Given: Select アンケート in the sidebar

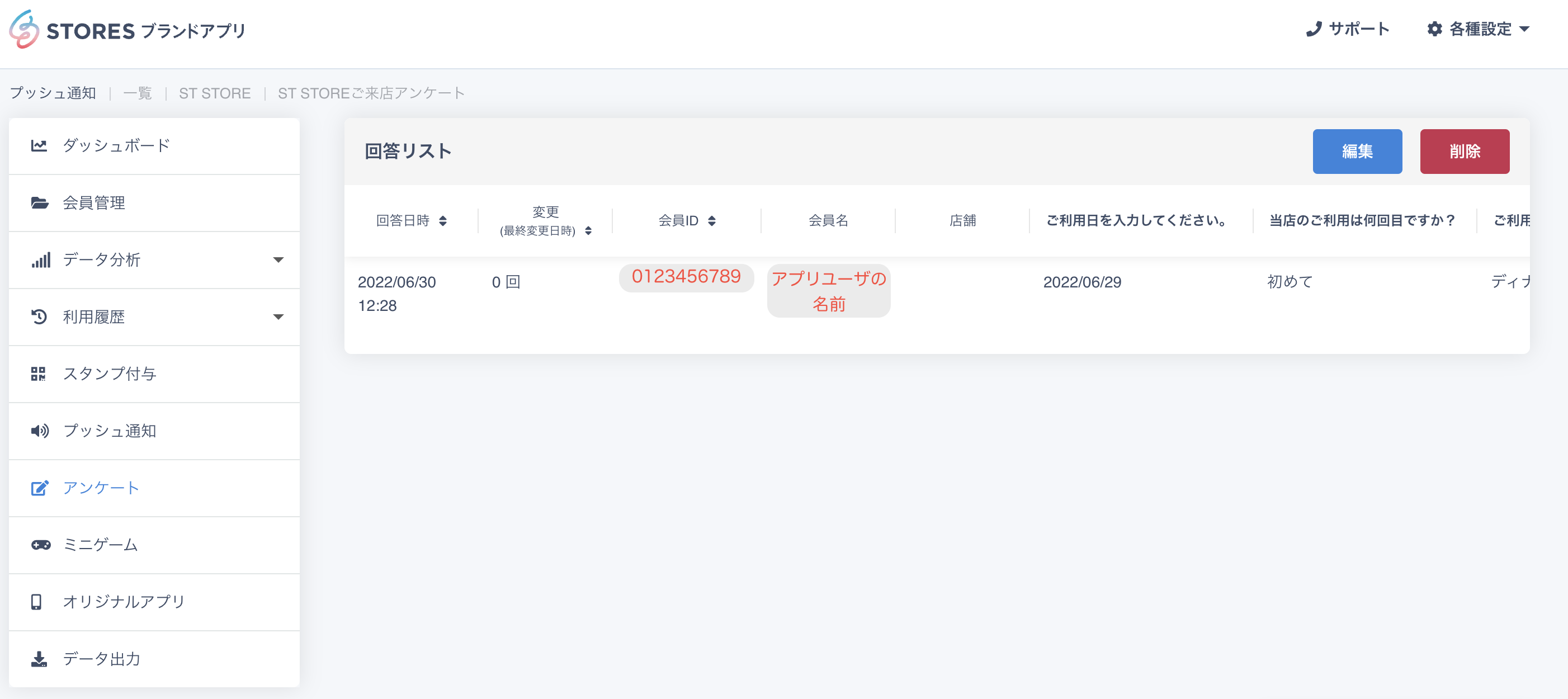Looking at the screenshot, I should click(154, 488).
